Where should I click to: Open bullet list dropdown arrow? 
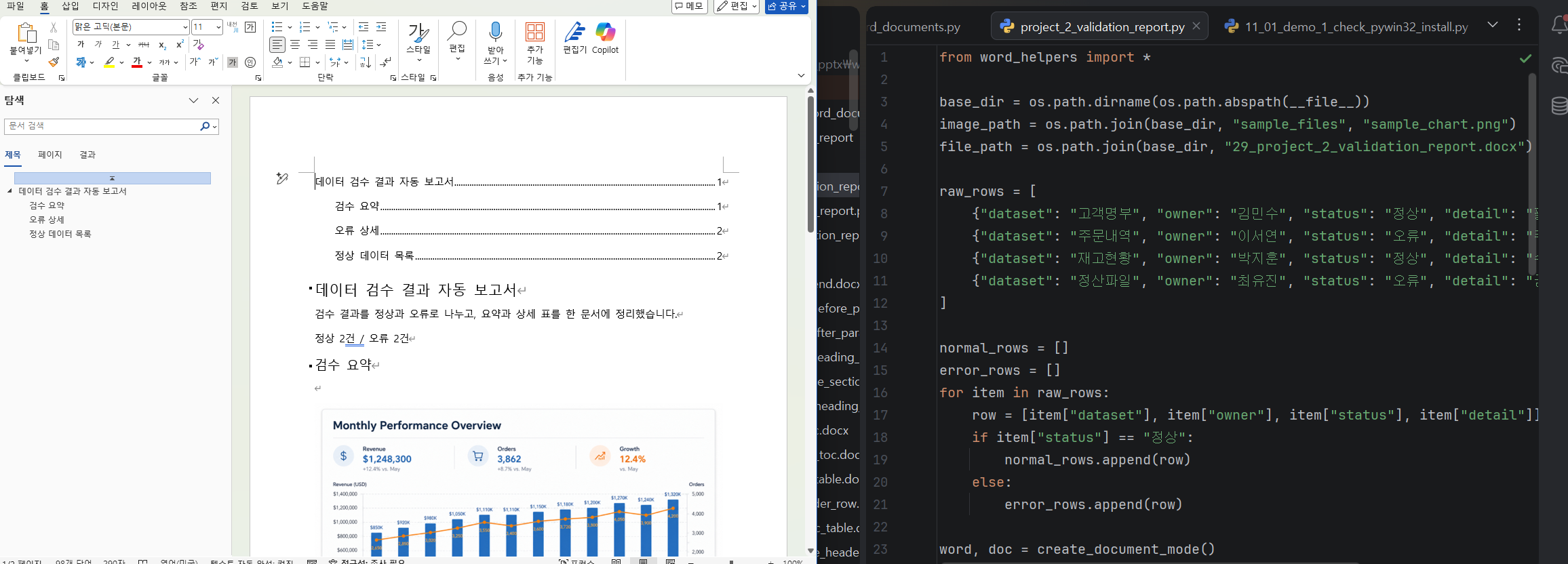(x=290, y=27)
